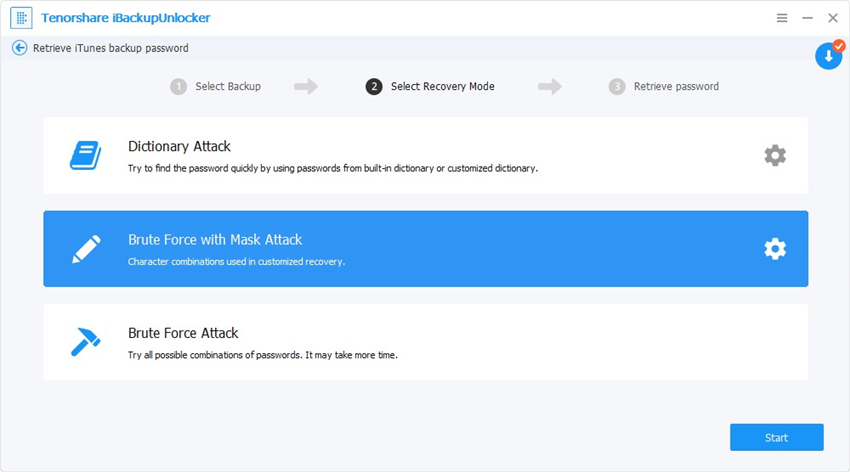Screen dimensions: 850x472
Task: Go to step 1 Select Backup
Action: 215,87
